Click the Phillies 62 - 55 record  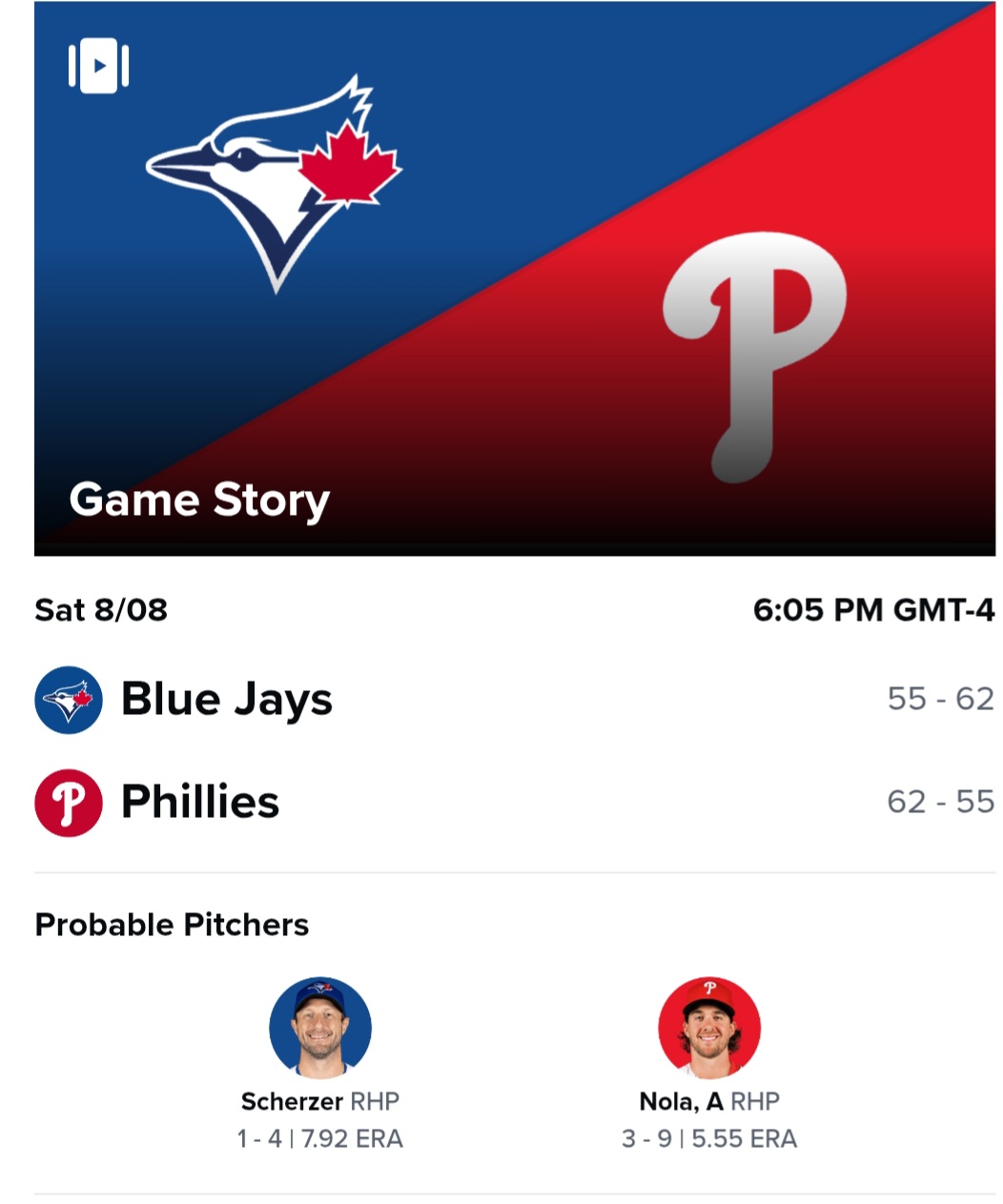tap(941, 802)
